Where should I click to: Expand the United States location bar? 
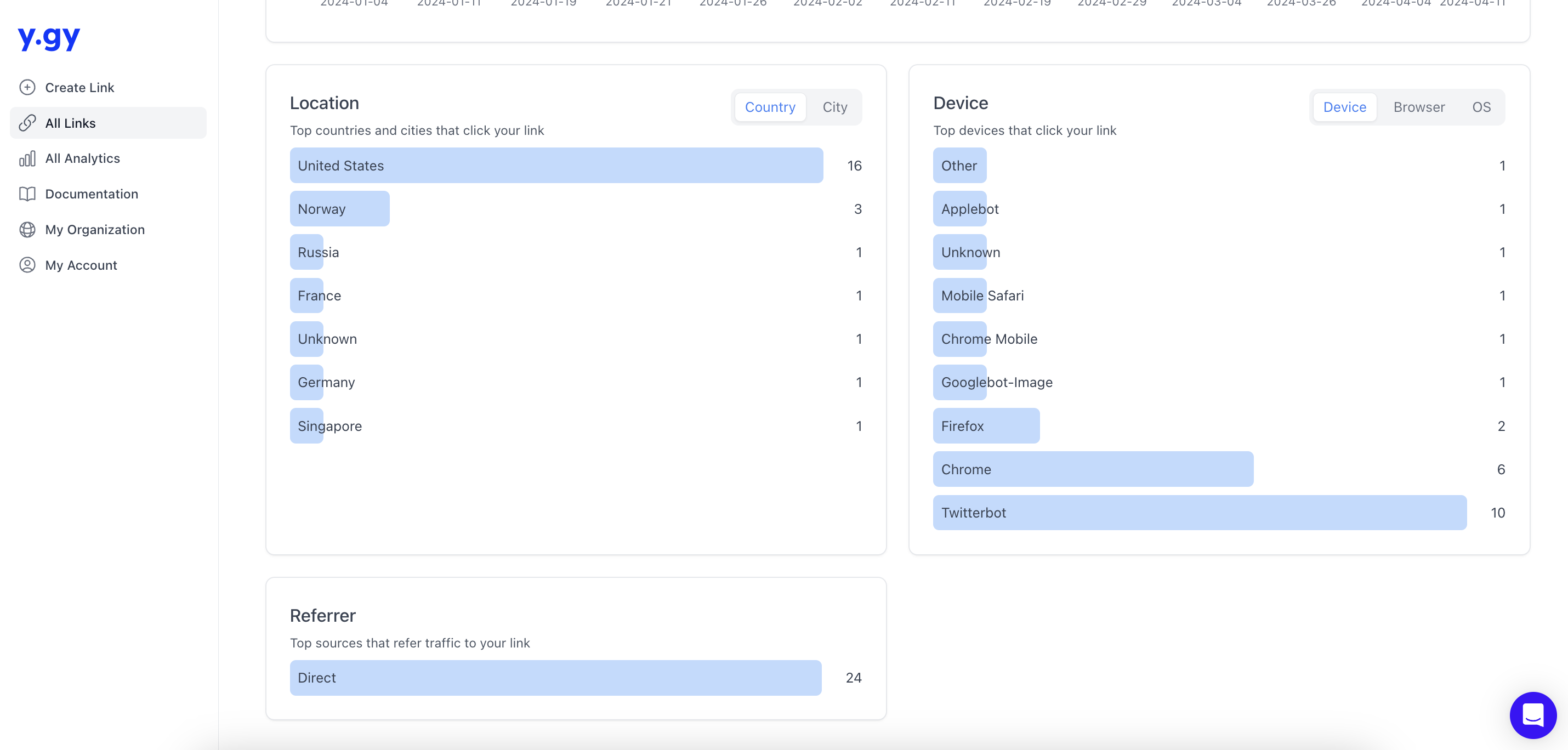click(556, 165)
